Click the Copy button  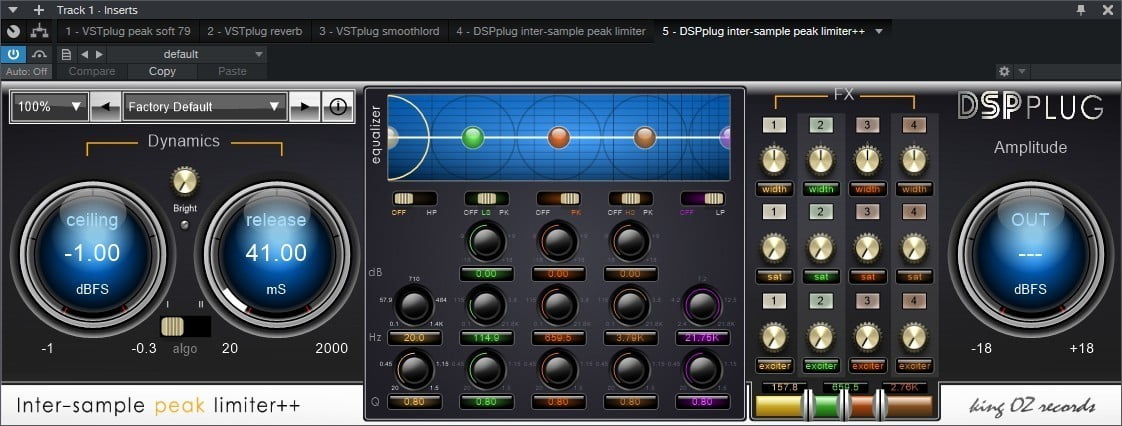[162, 72]
